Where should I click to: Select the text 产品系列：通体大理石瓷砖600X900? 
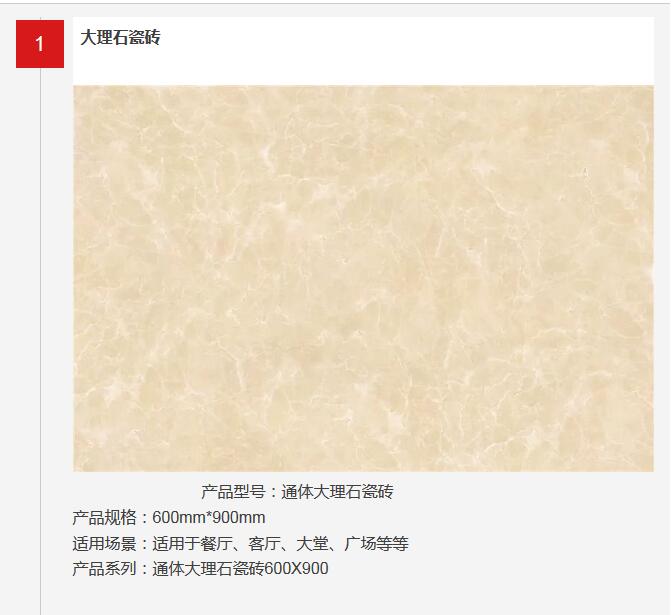coord(200,569)
